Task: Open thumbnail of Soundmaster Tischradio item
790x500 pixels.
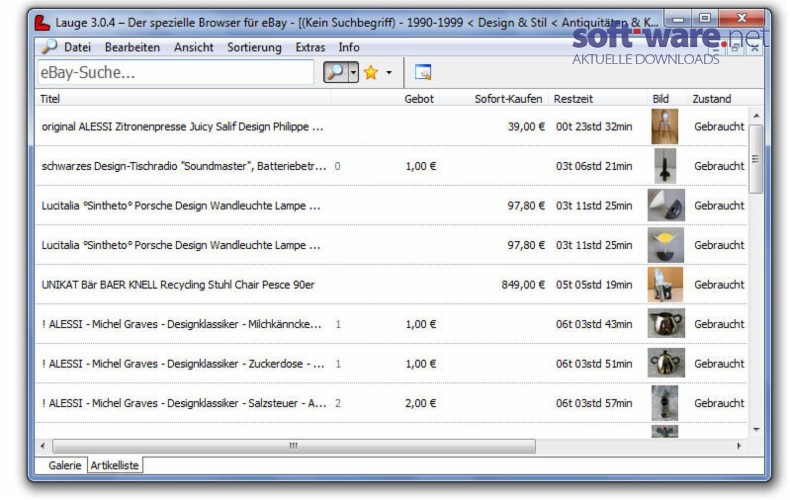Action: pyautogui.click(x=665, y=166)
